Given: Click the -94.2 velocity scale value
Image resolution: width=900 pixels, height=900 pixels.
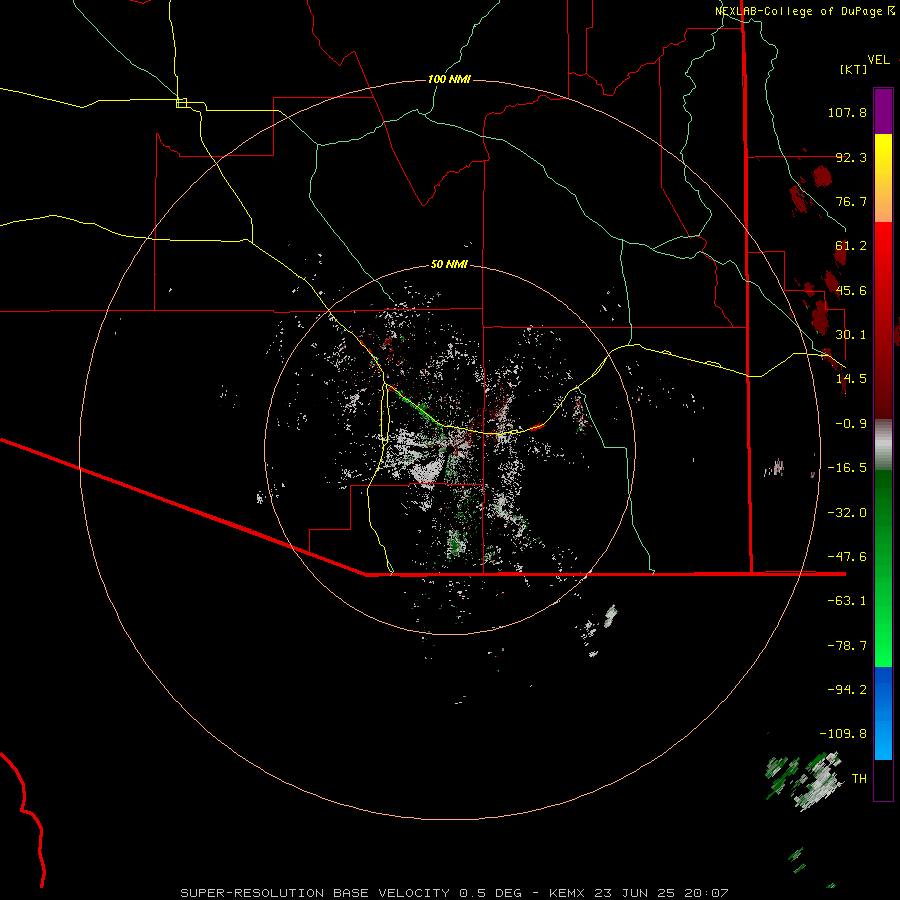Looking at the screenshot, I should point(847,690).
